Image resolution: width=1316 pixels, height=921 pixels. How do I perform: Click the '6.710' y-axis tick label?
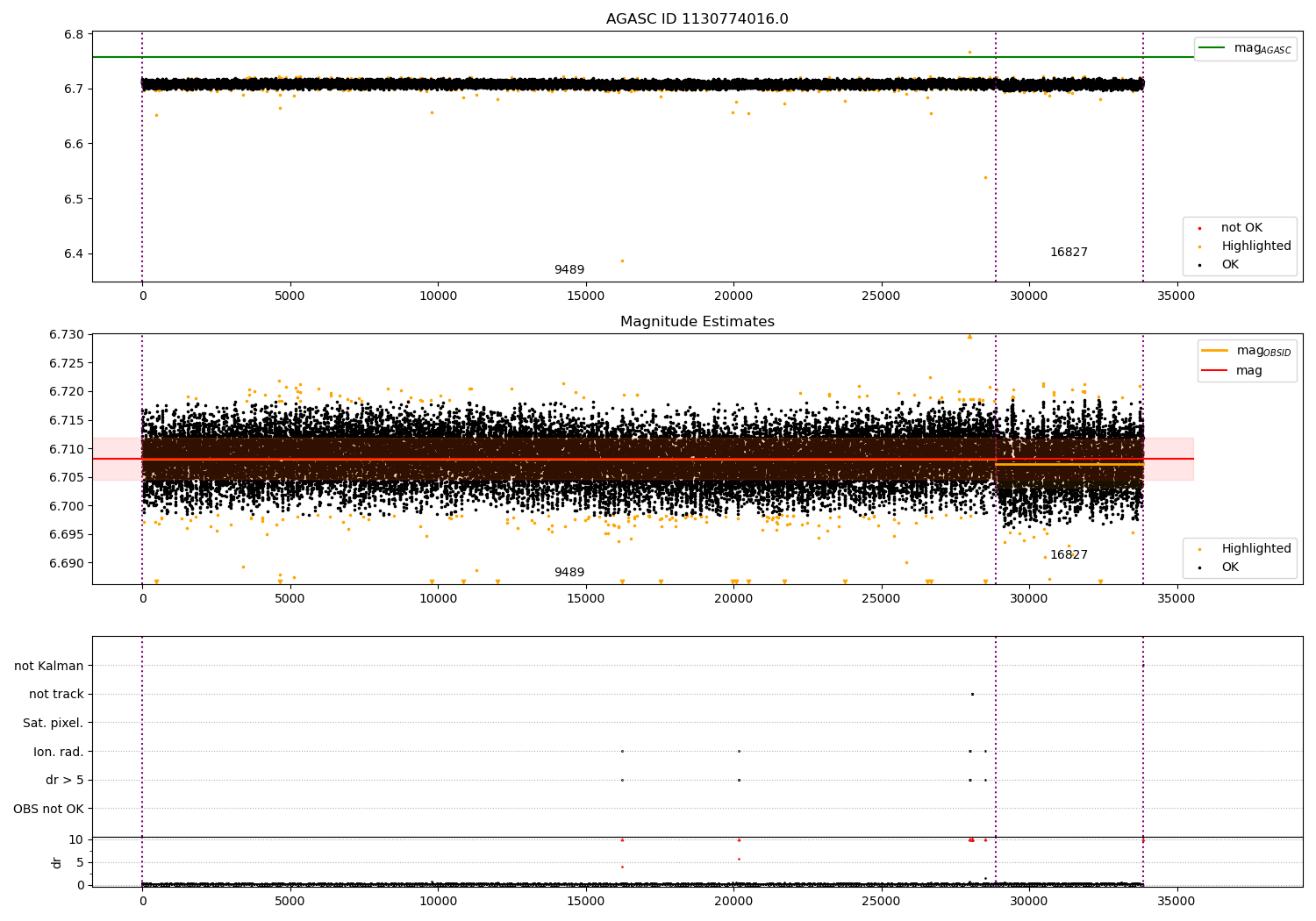(67, 449)
